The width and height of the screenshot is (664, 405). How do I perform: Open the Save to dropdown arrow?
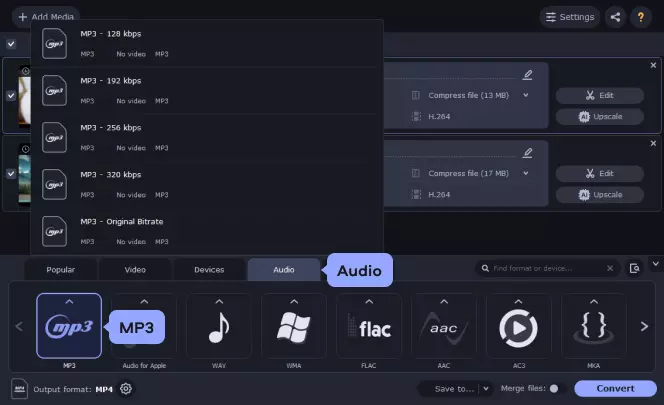point(486,388)
